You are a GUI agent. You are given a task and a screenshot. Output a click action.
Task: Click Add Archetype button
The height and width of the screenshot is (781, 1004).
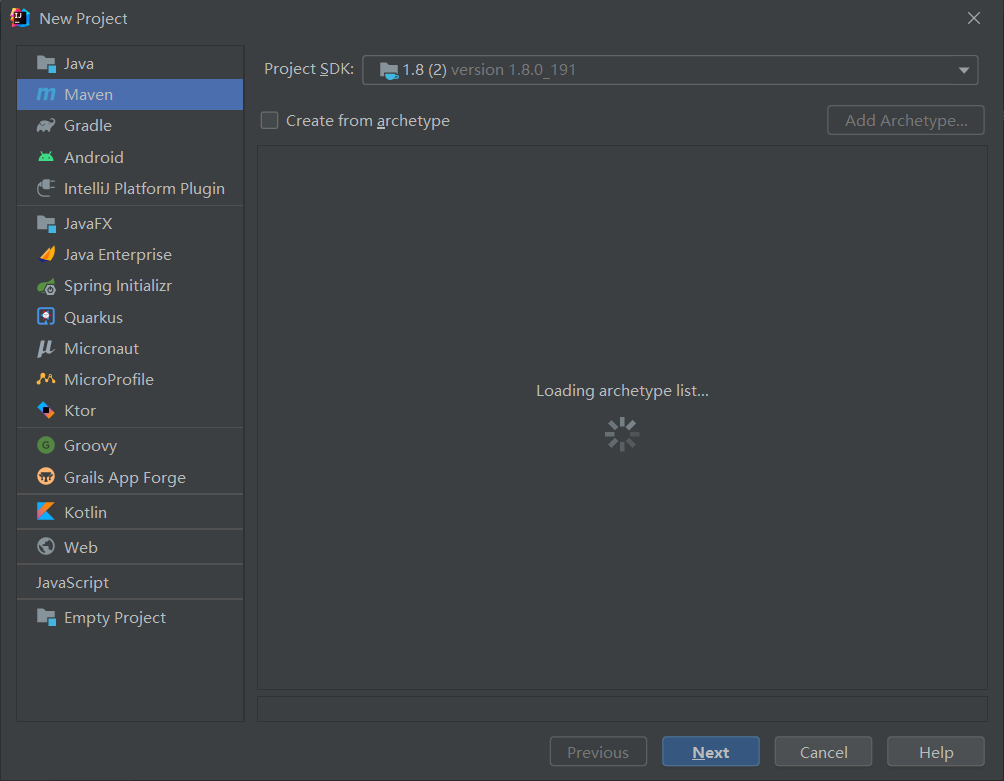[905, 120]
